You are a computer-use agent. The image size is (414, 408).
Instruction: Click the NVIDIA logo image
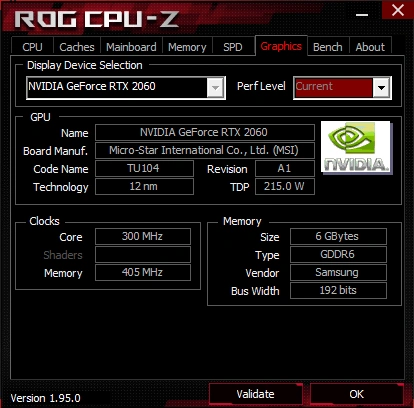point(356,147)
